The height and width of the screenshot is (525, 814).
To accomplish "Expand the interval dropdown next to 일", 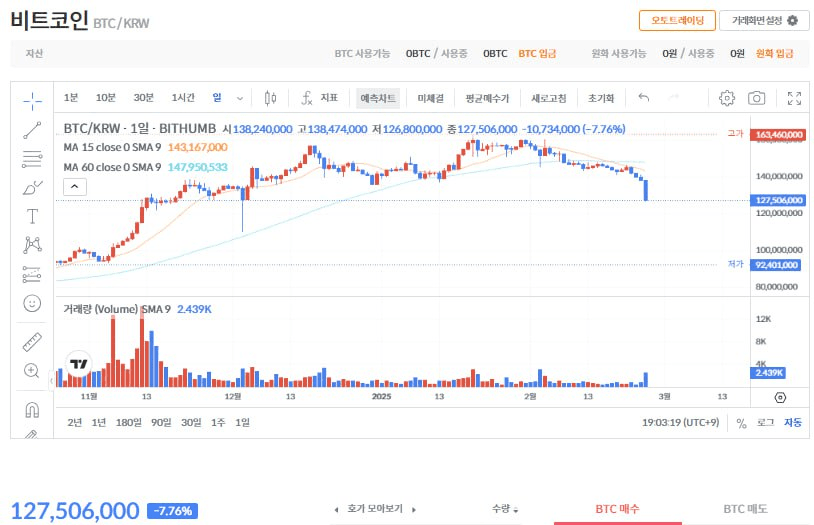I will tap(239, 98).
